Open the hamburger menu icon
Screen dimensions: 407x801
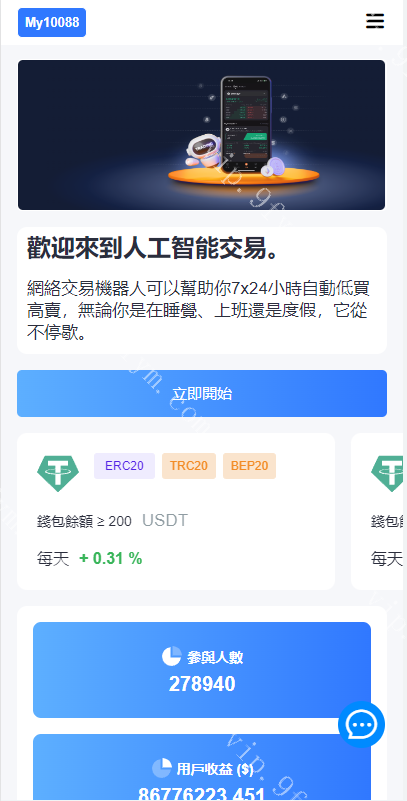tap(375, 21)
